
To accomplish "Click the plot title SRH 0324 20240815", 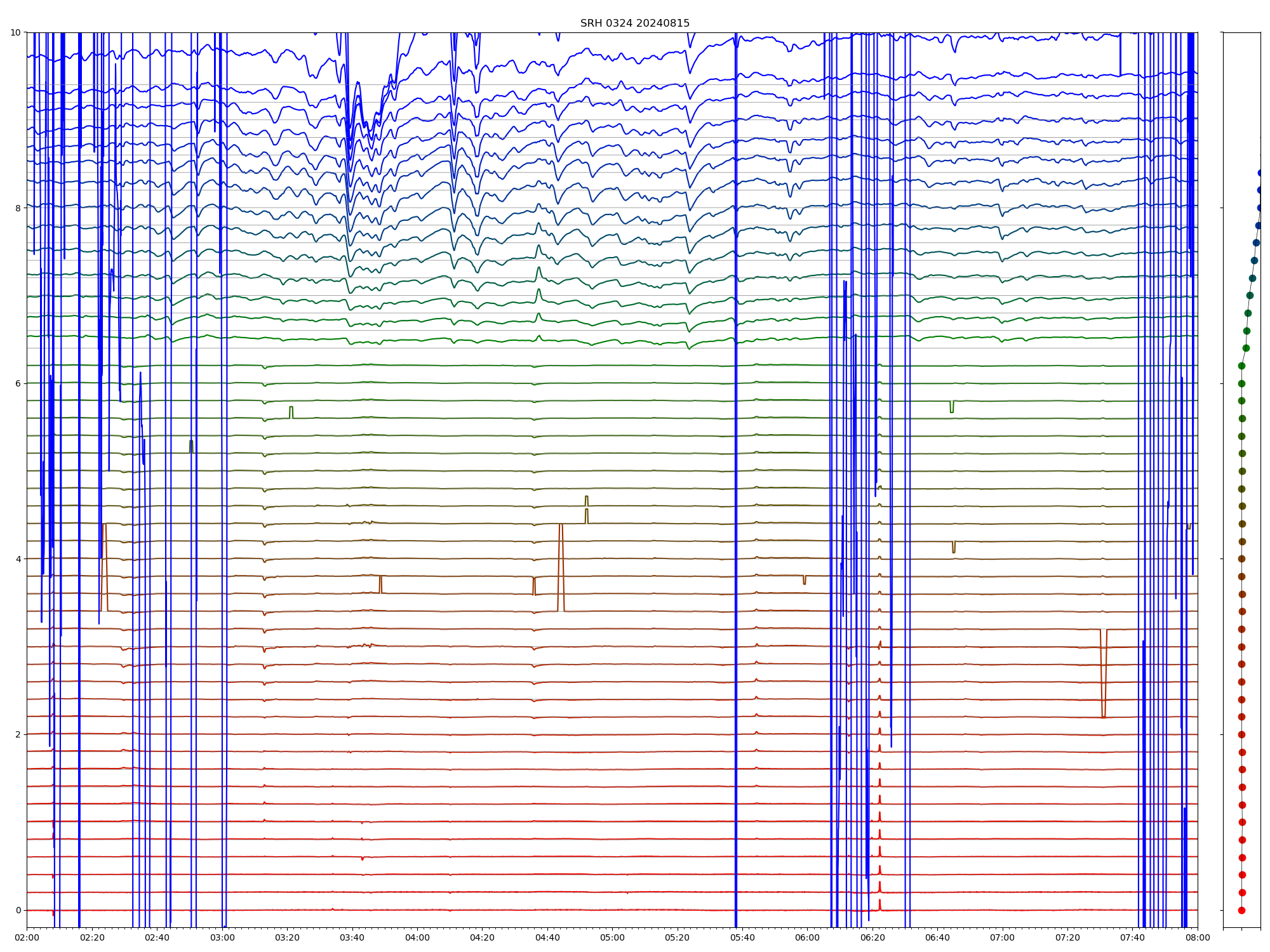I will (x=634, y=23).
